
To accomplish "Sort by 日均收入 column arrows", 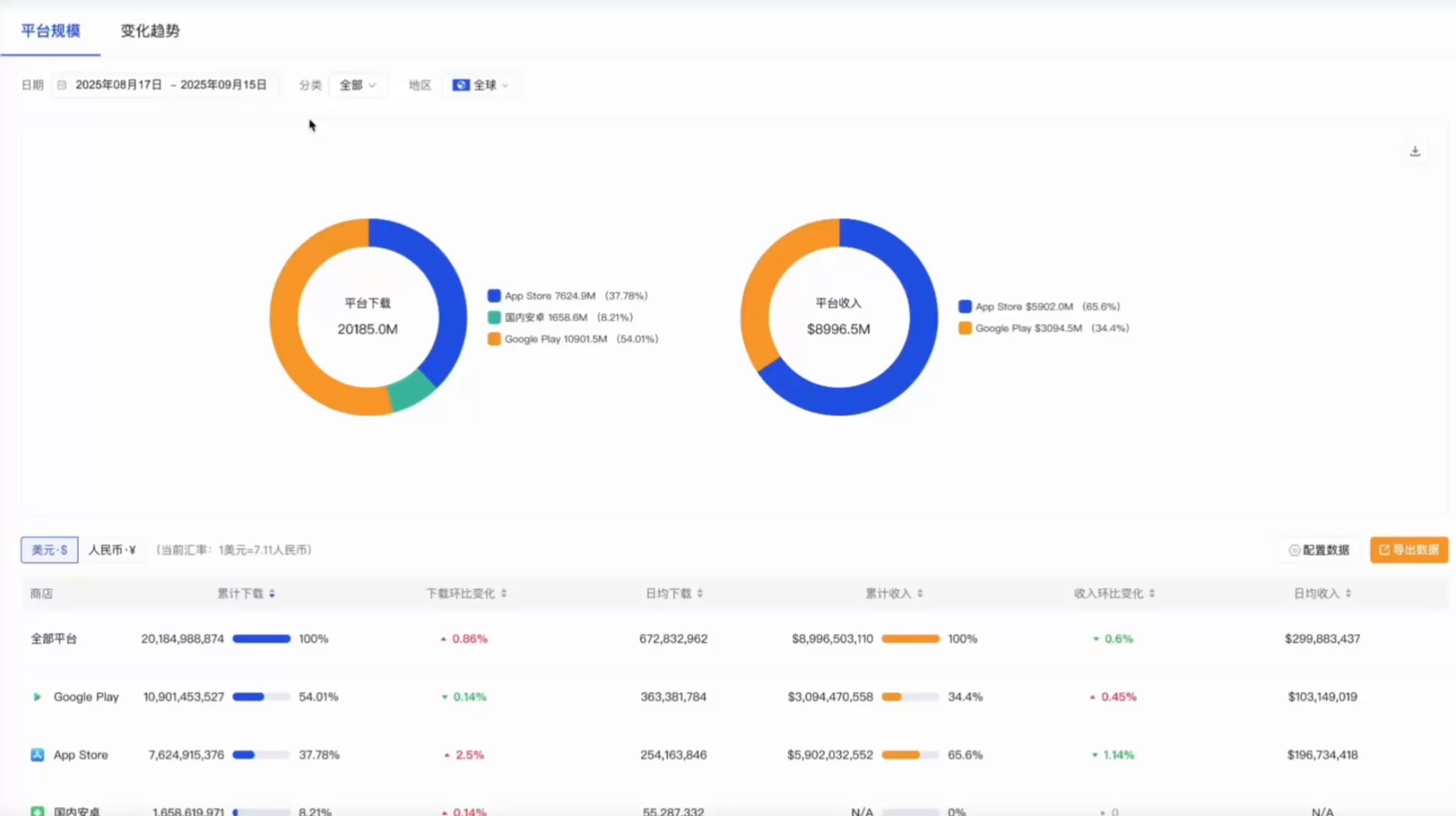I will pyautogui.click(x=1349, y=594).
